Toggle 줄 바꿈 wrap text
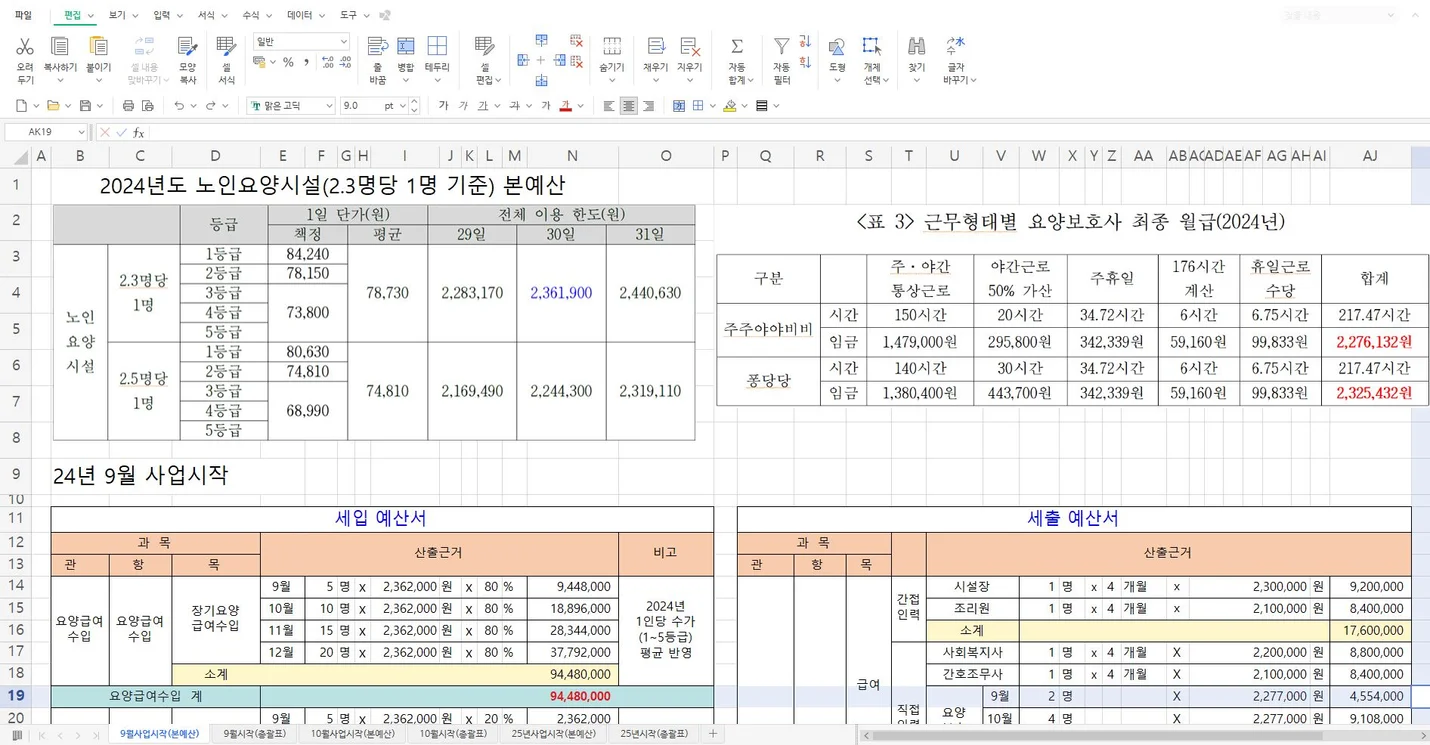This screenshot has width=1430, height=745. pyautogui.click(x=377, y=46)
